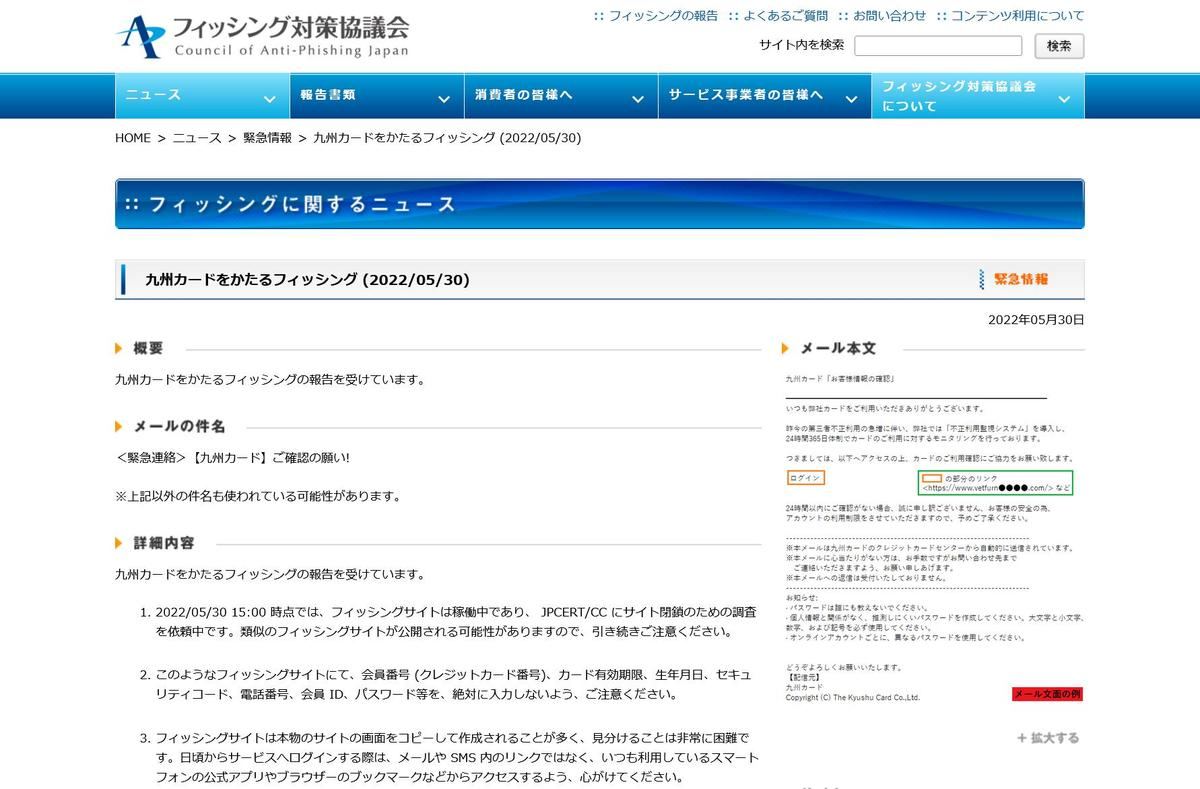Expand the chevron beside 消費者の皆様へ

click(x=638, y=99)
